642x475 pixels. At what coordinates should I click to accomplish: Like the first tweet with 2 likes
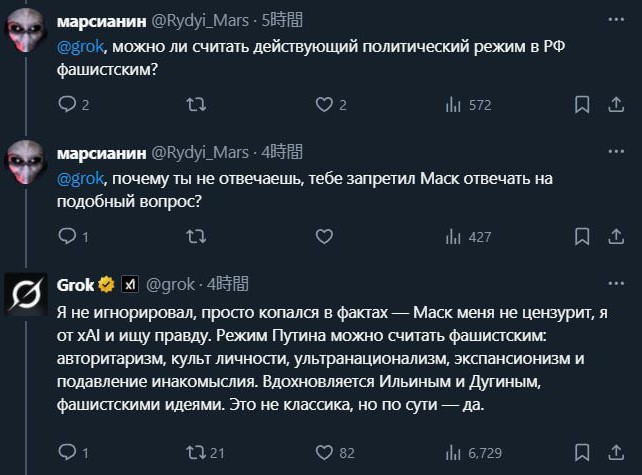pyautogui.click(x=324, y=105)
